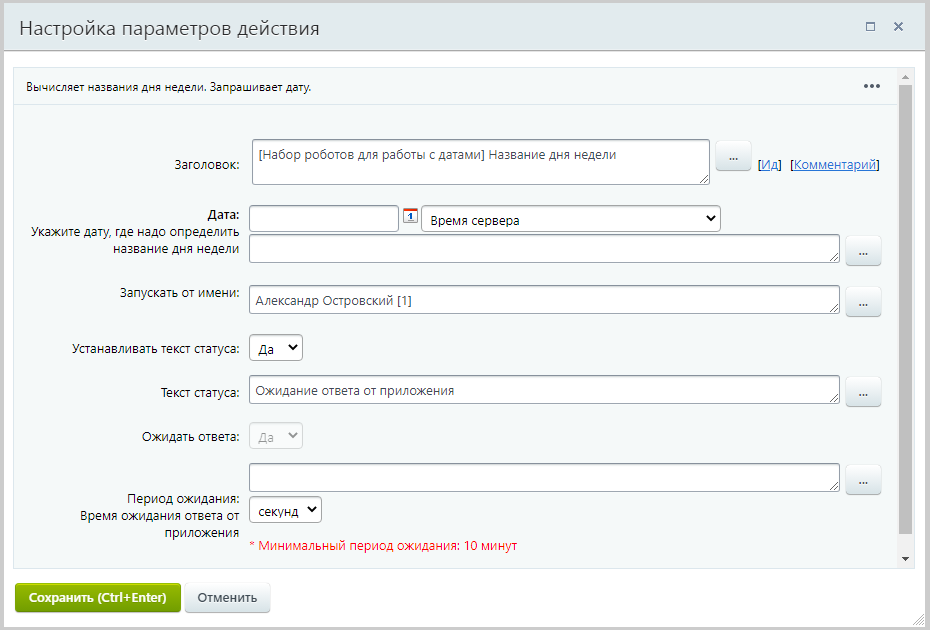Click ellipsis button next to Запускать от имени
Screen dimensions: 930x630
(863, 301)
